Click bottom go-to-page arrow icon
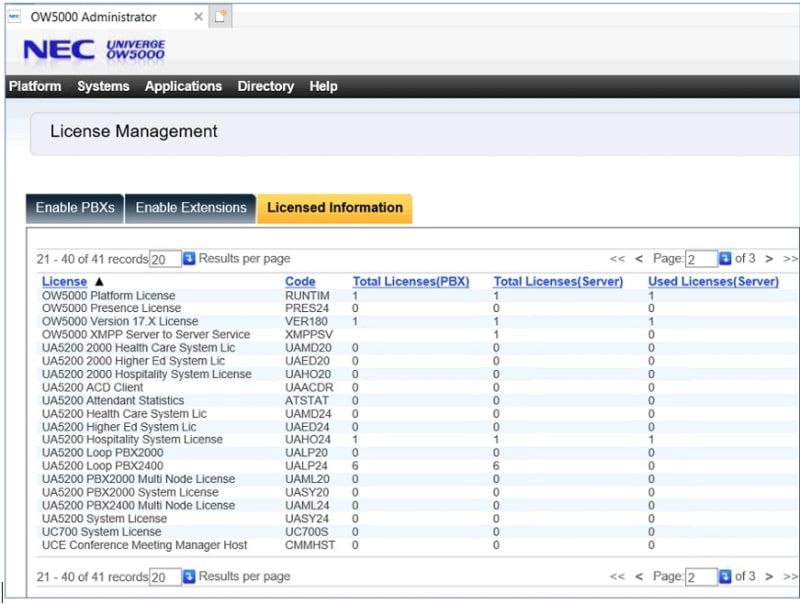 click(725, 576)
